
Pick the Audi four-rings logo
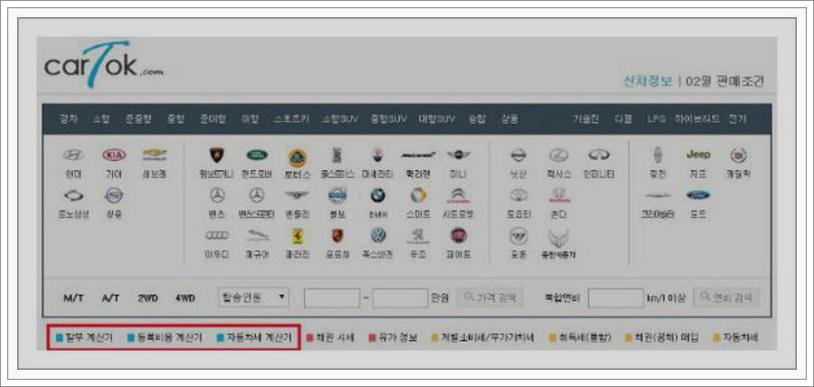(x=216, y=236)
